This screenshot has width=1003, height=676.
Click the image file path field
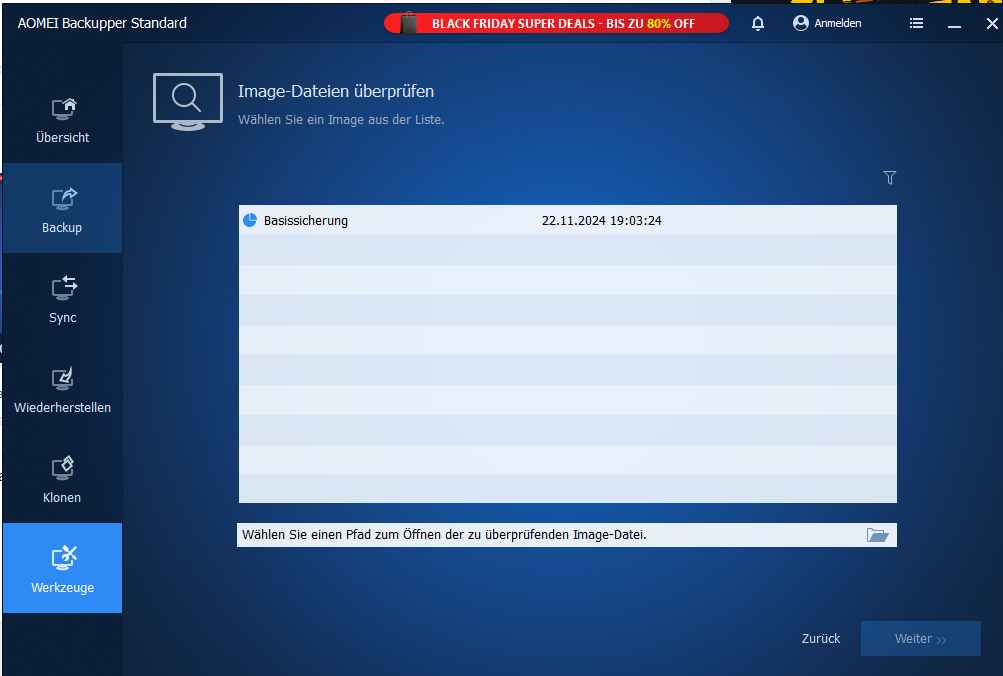point(567,535)
